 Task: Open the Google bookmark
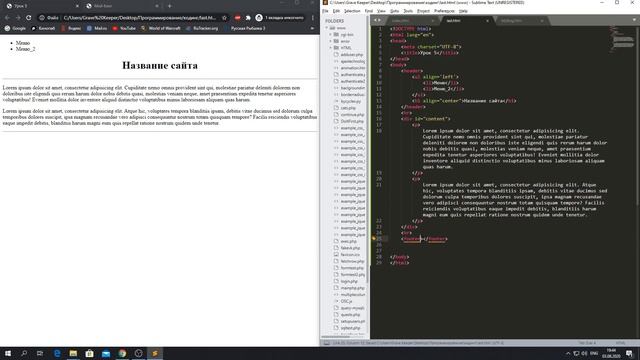pos(15,28)
